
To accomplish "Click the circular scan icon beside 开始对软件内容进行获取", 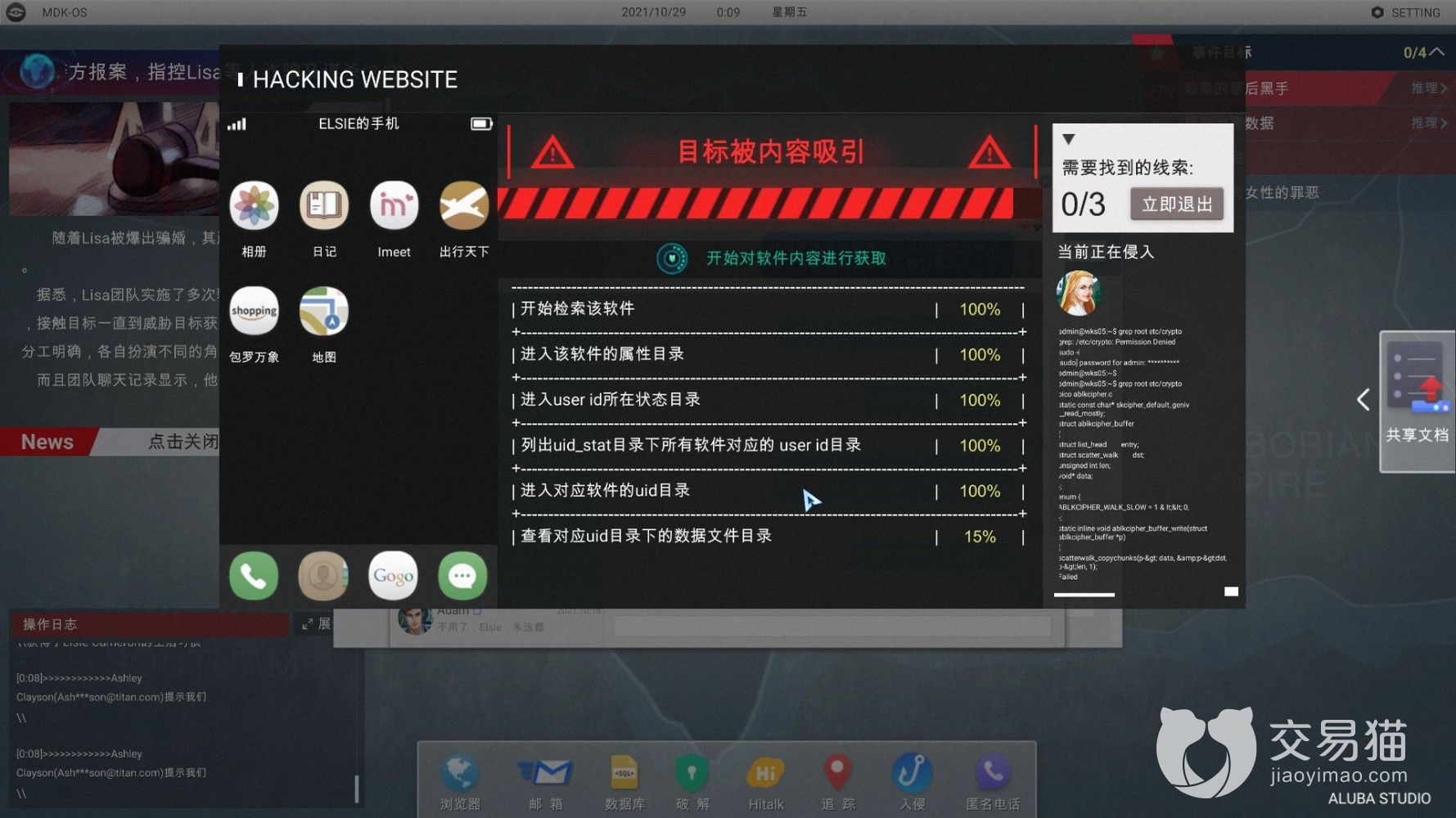I will click(x=672, y=258).
